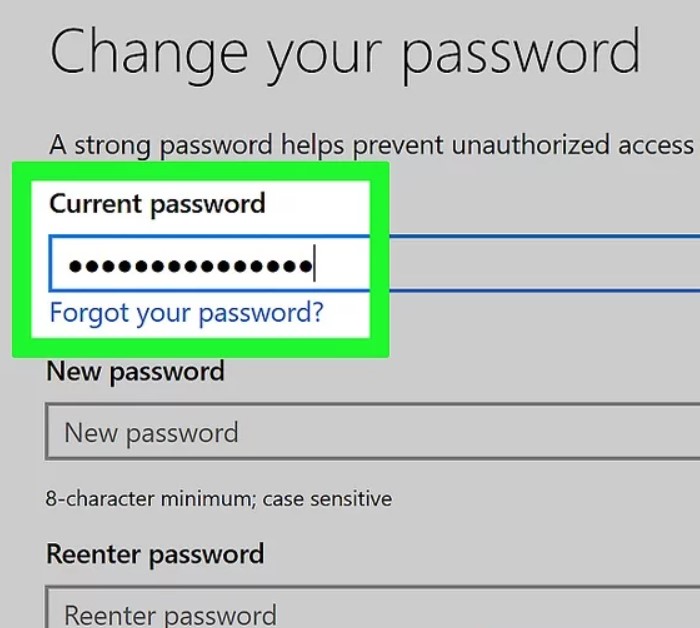Click the word unauthorized in the description

pyautogui.click(x=530, y=145)
